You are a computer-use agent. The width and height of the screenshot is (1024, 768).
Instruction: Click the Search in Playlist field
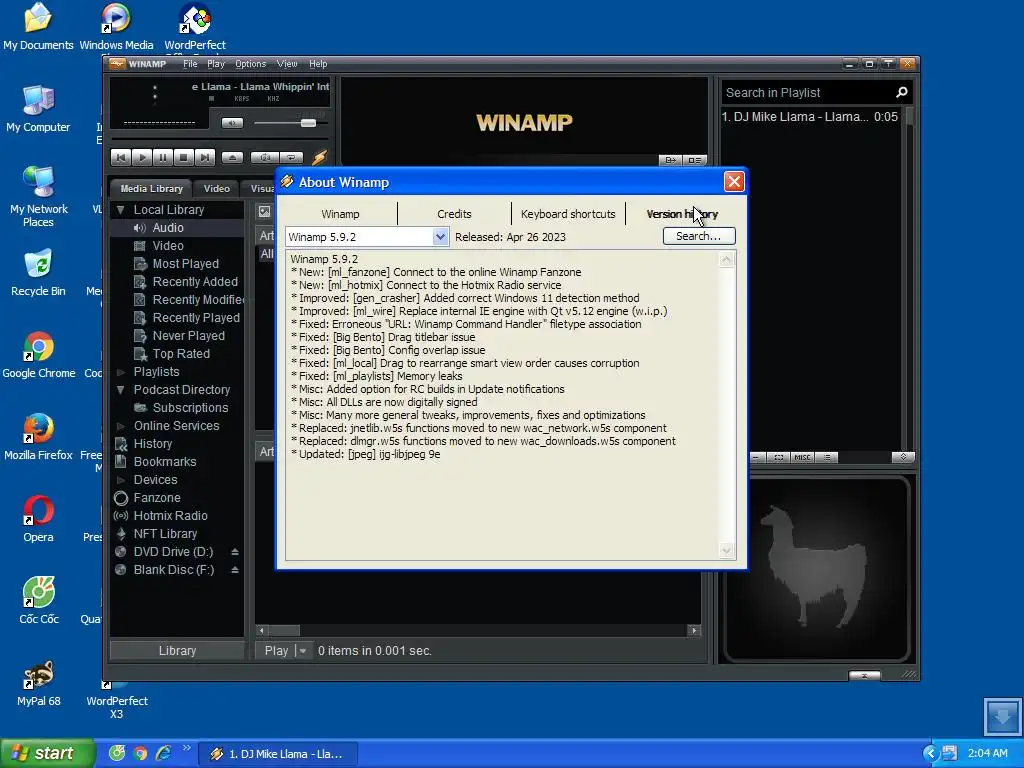tap(807, 93)
